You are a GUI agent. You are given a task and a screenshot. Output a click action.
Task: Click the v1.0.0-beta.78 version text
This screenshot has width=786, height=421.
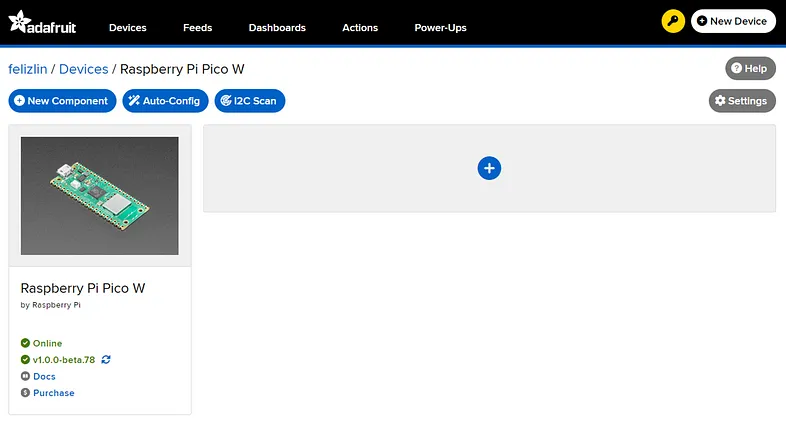pyautogui.click(x=64, y=360)
